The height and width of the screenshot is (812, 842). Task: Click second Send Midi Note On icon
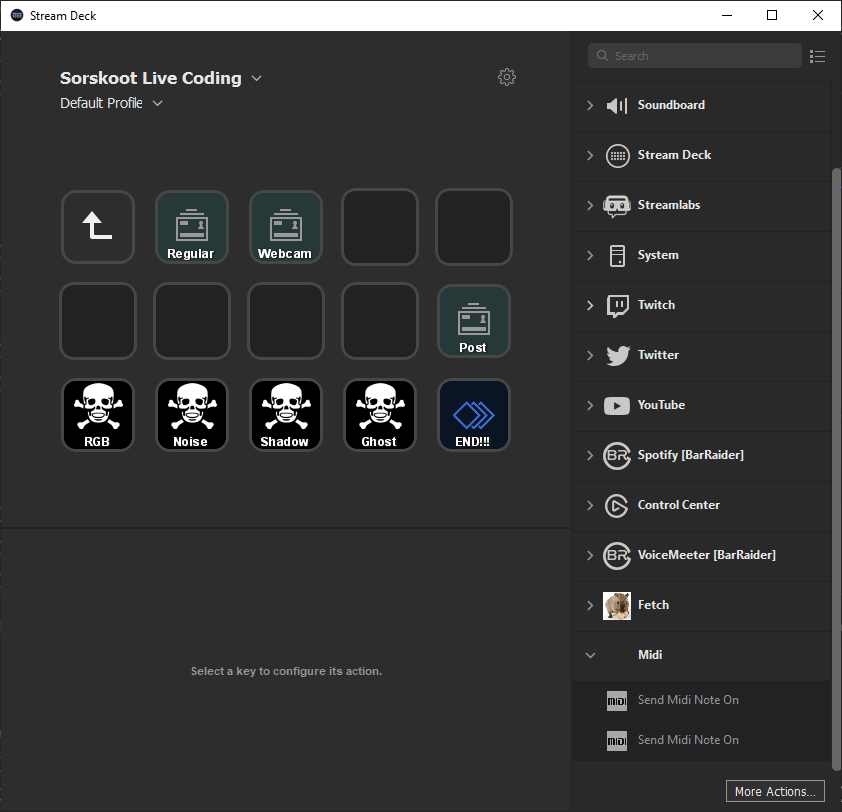616,741
